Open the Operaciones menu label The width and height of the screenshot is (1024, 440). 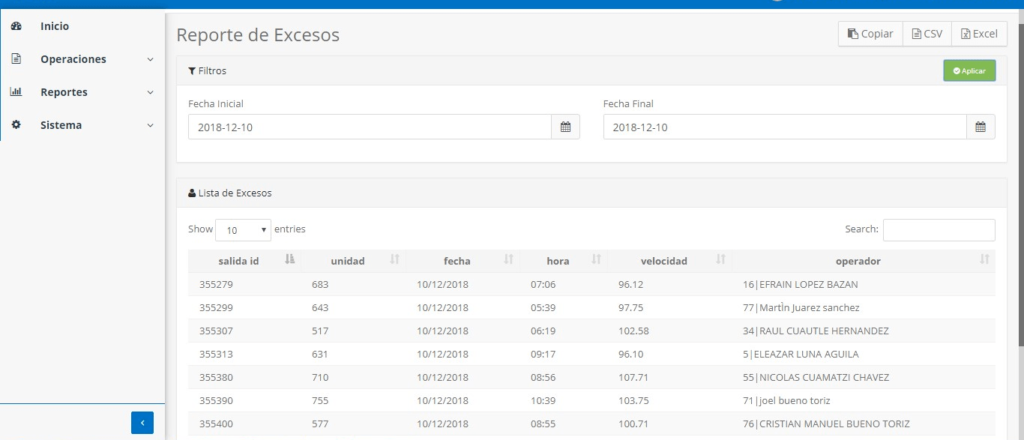click(x=73, y=59)
